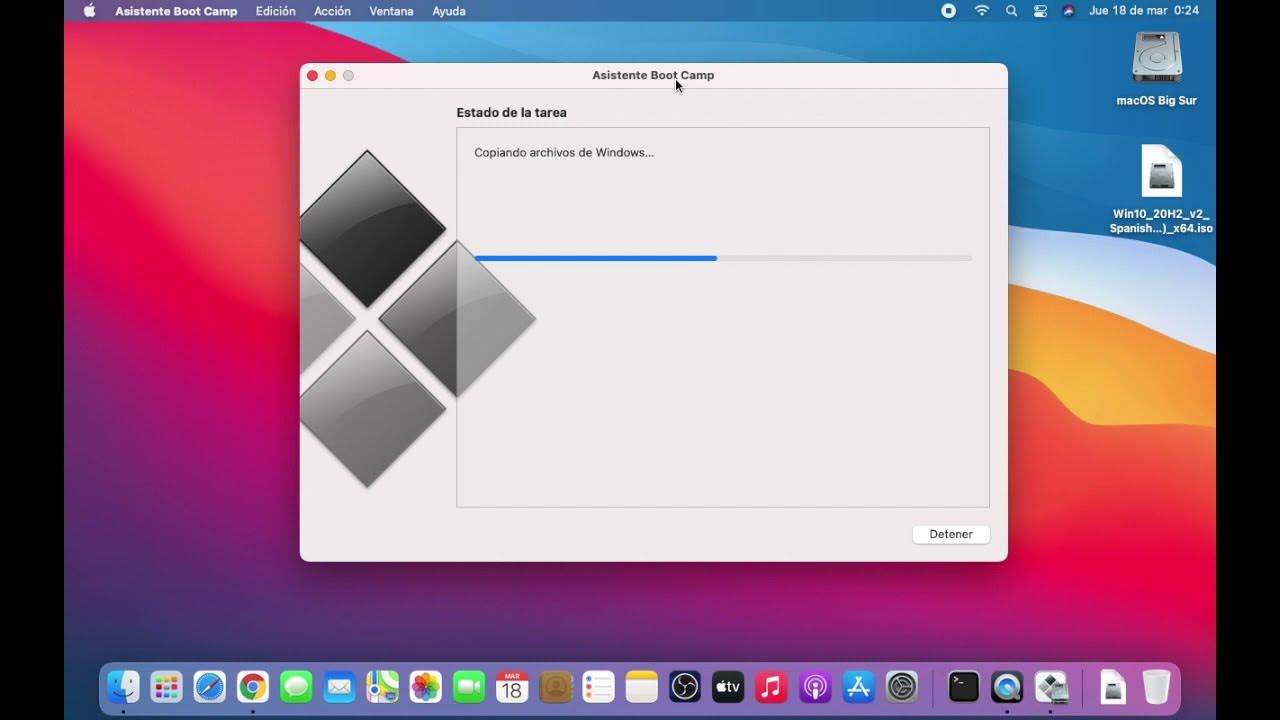This screenshot has width=1280, height=720.
Task: Open QuickTime Player from the Dock
Action: click(1007, 687)
